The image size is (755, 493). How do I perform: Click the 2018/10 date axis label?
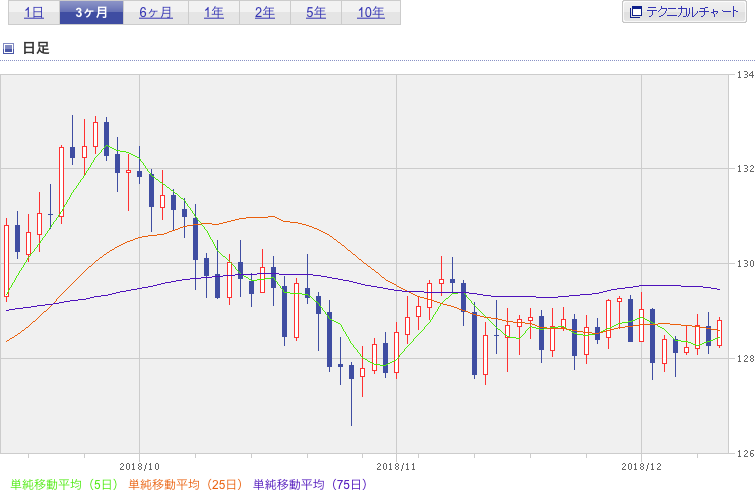(139, 467)
